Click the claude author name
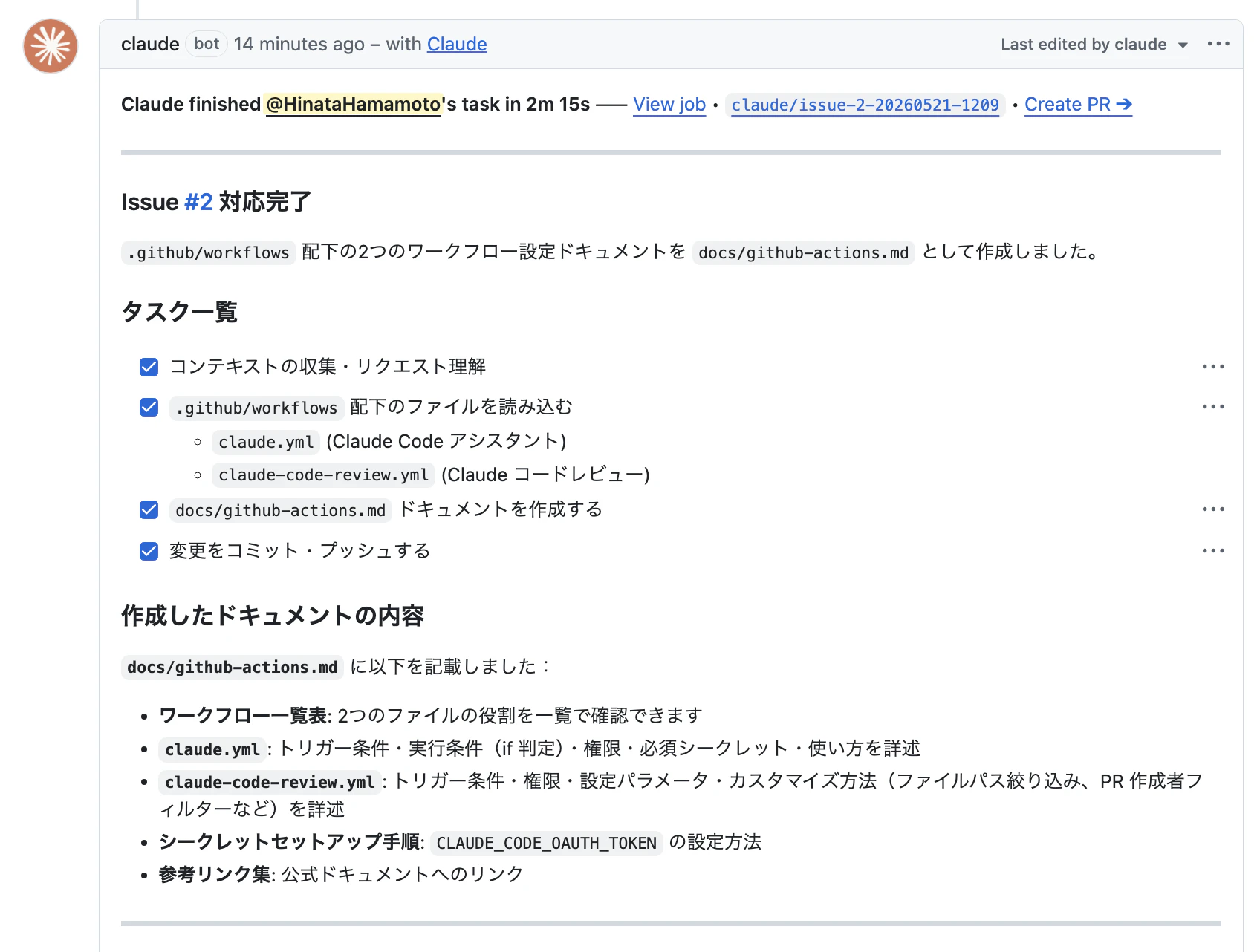 pyautogui.click(x=150, y=45)
